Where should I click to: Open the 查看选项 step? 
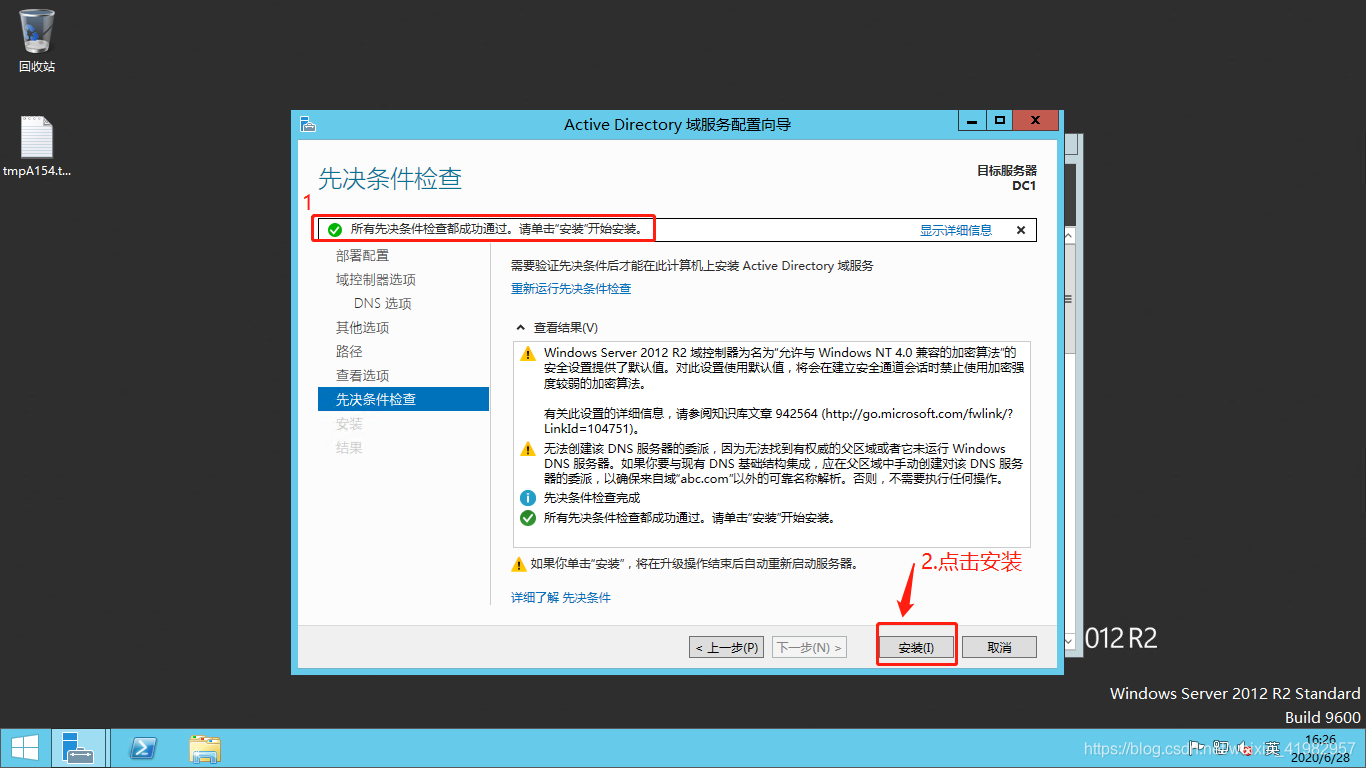(x=362, y=376)
